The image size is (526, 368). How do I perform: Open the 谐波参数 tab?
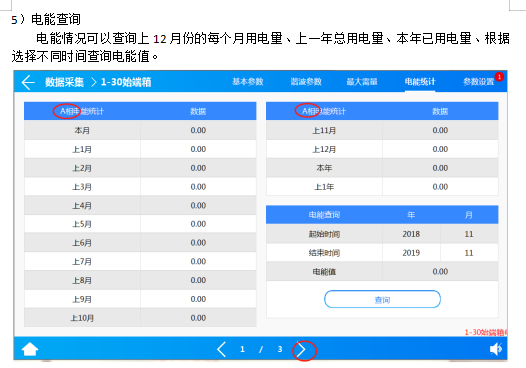click(x=306, y=82)
